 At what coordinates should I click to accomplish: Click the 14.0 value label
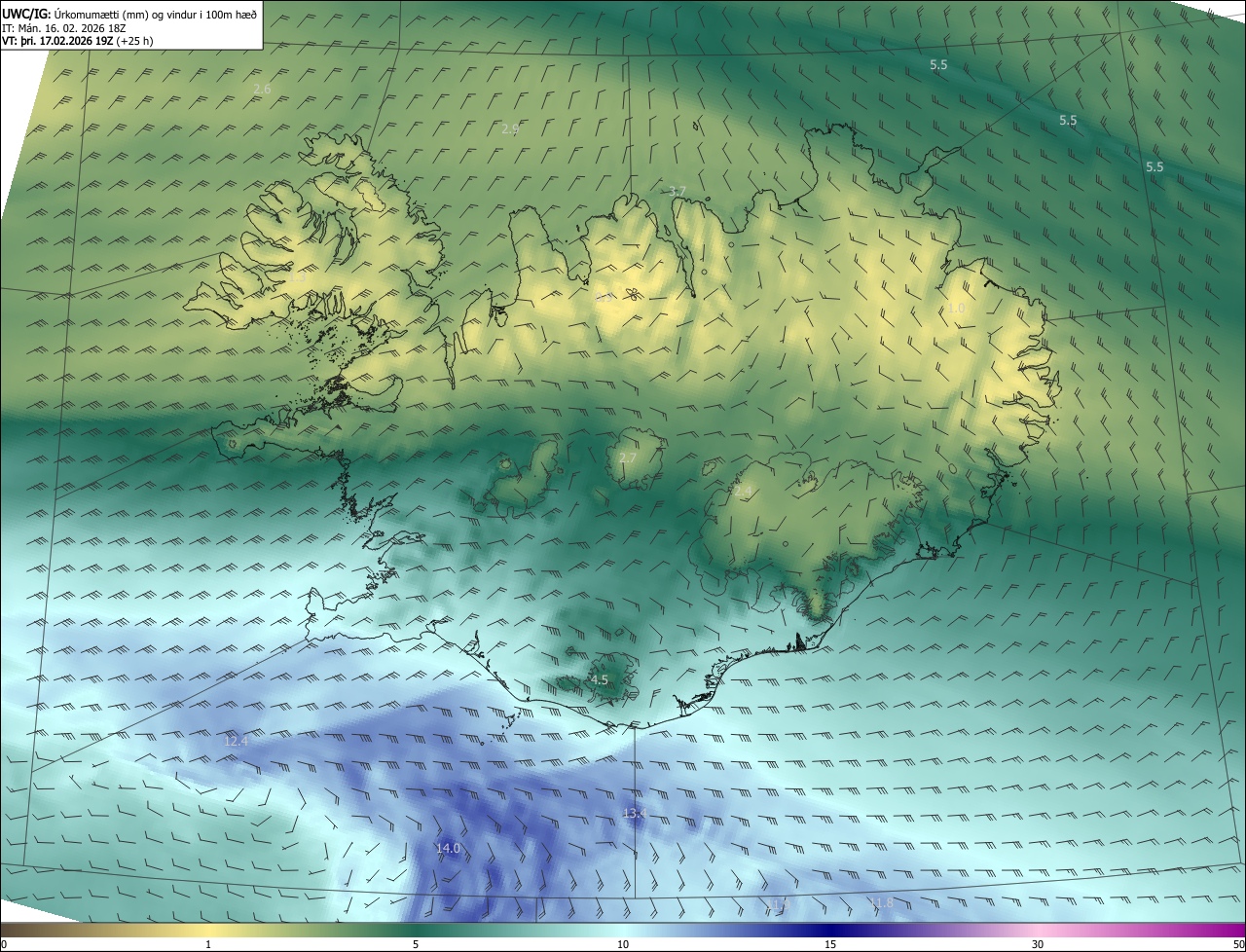pyautogui.click(x=448, y=849)
